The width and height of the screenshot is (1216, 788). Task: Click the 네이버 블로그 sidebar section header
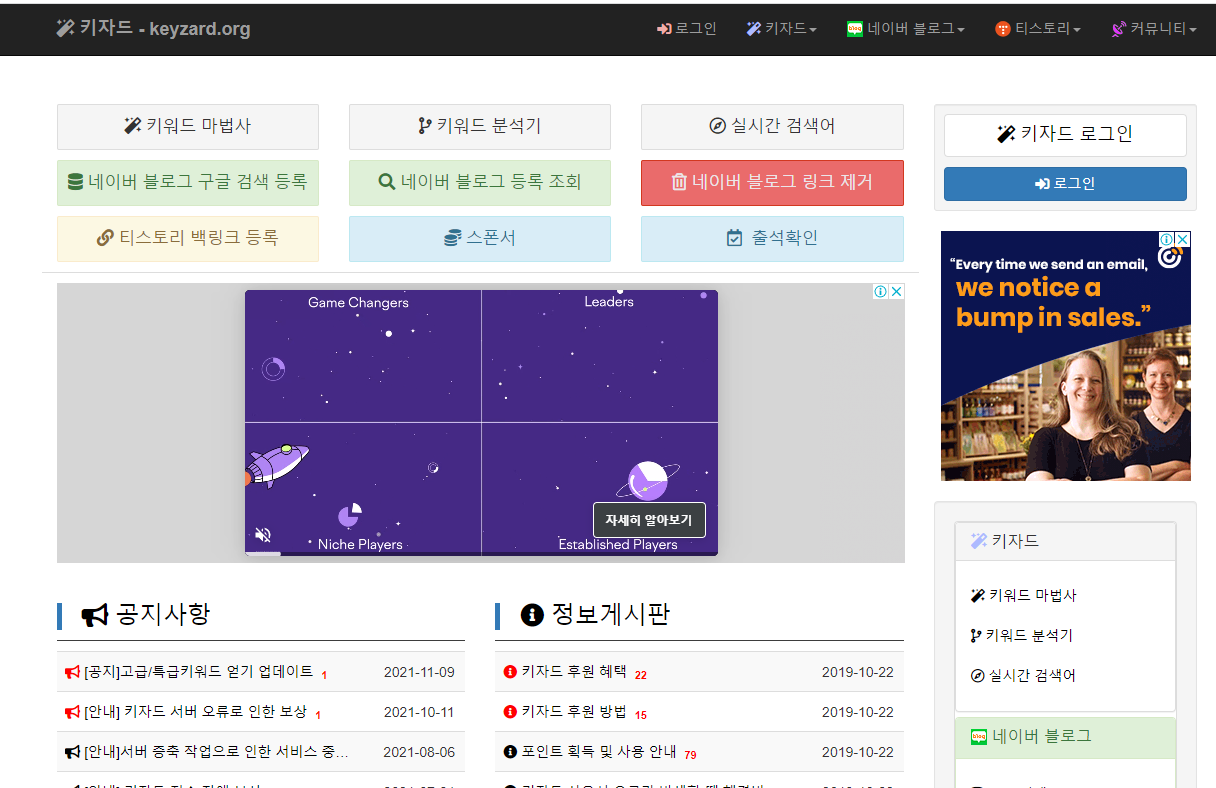1065,737
